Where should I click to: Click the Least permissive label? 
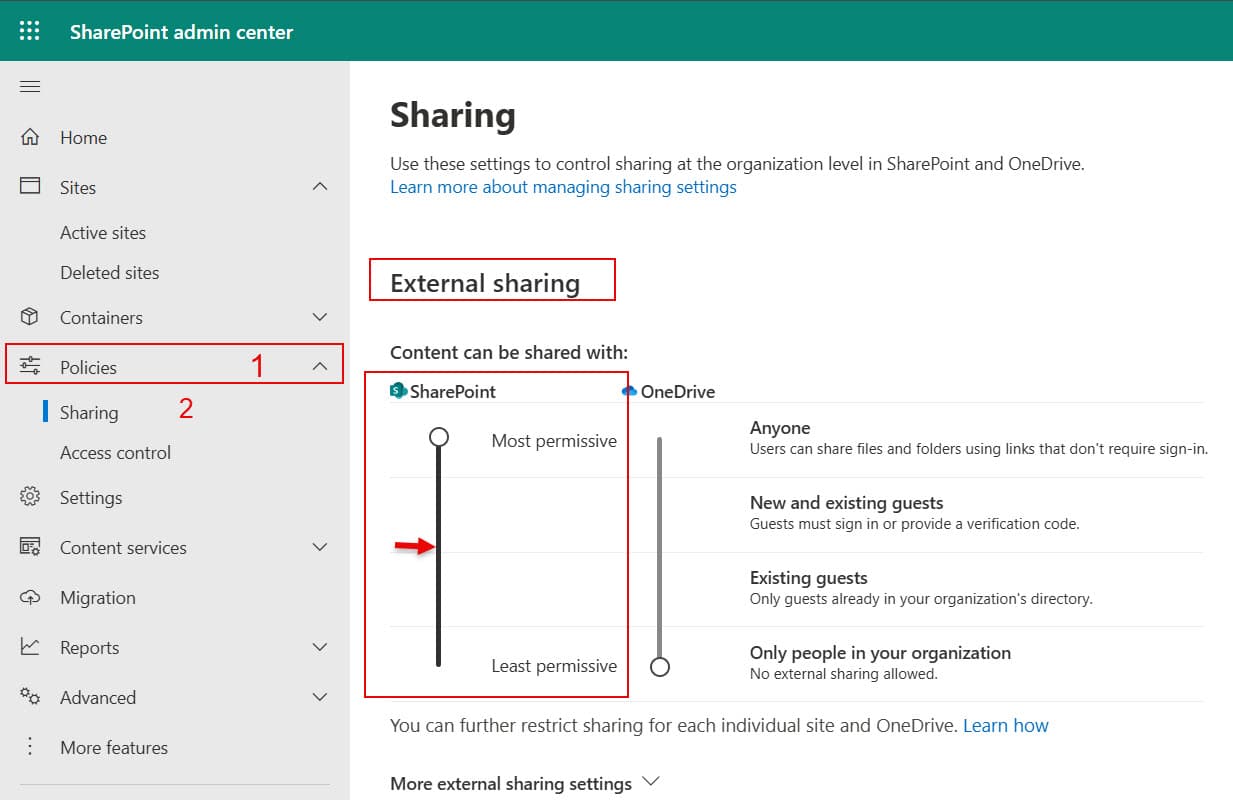554,666
